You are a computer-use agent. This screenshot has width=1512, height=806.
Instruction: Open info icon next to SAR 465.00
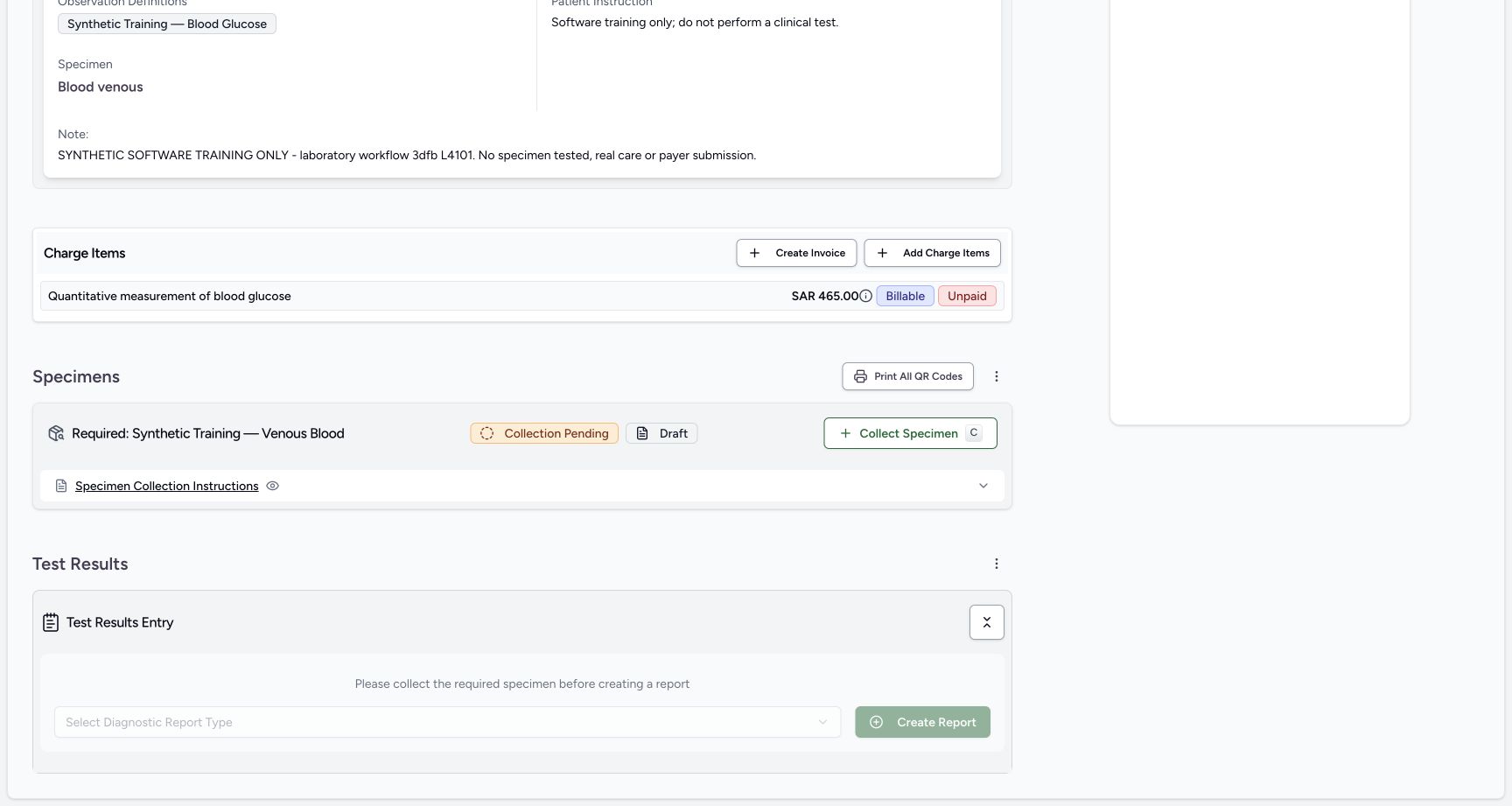point(865,296)
